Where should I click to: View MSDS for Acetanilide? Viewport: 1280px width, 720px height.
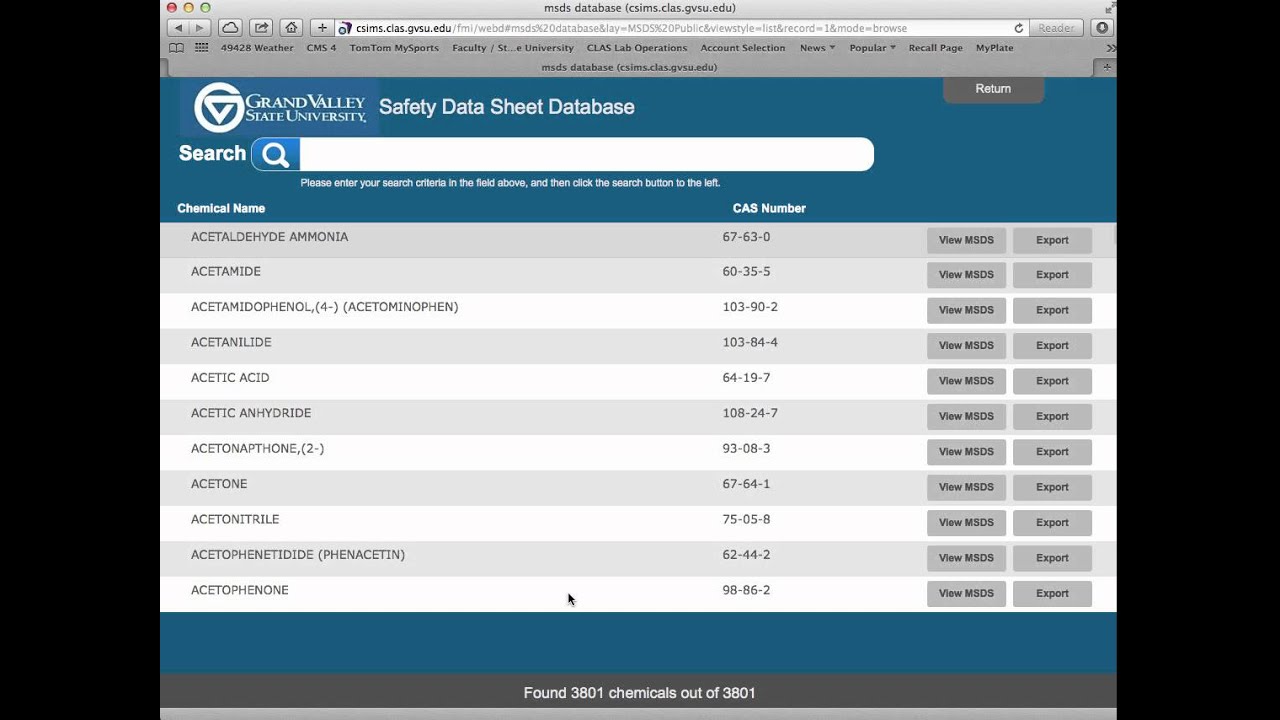tap(966, 346)
